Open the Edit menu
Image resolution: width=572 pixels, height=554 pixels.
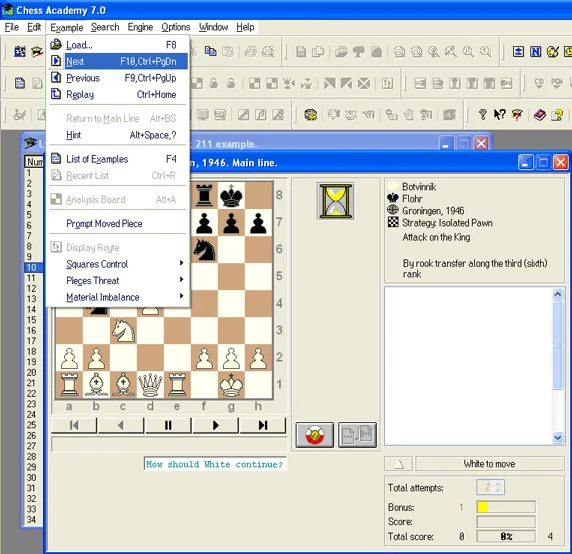[34, 27]
